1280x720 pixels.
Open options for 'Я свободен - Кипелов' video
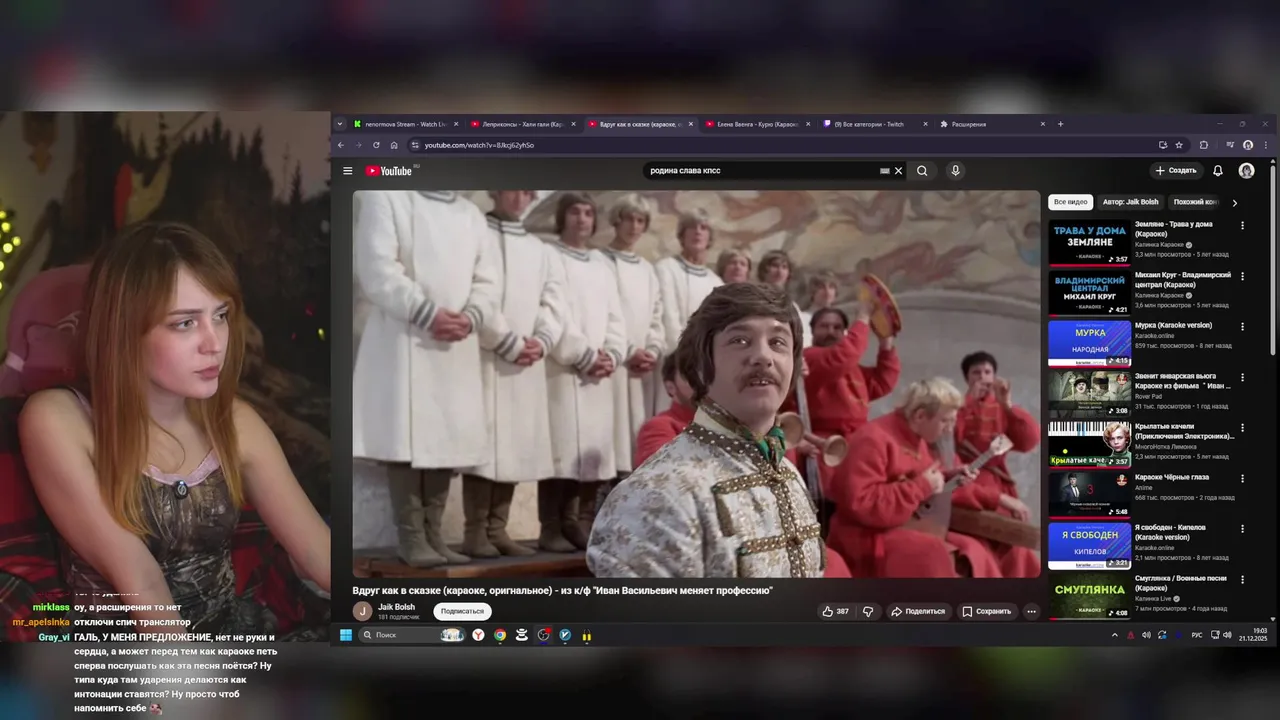click(1242, 528)
